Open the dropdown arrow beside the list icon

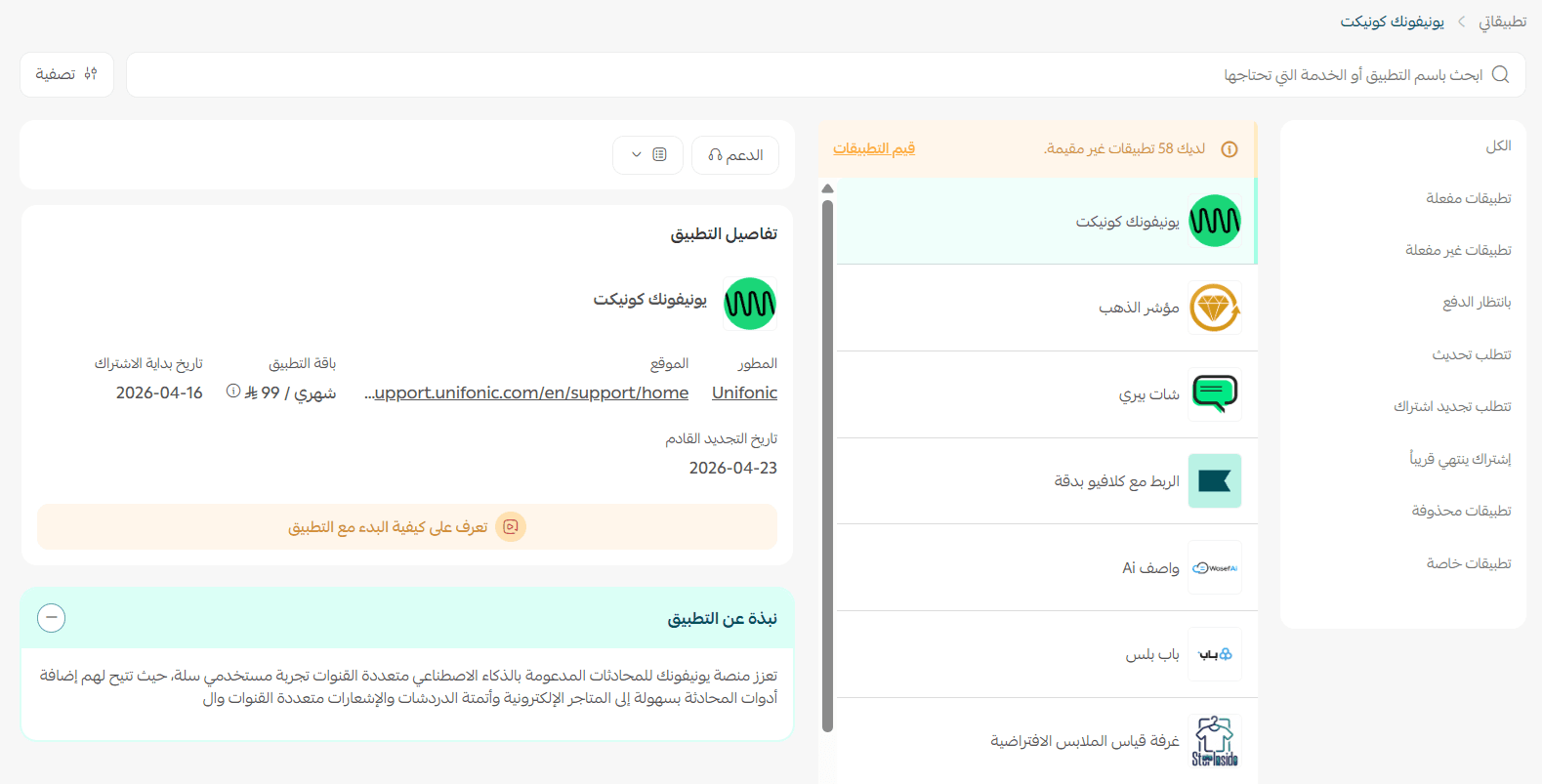(637, 154)
